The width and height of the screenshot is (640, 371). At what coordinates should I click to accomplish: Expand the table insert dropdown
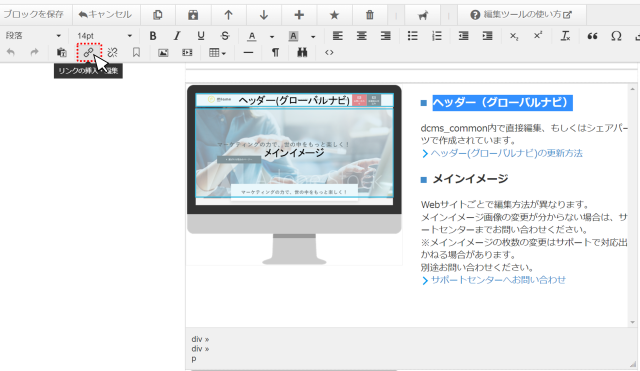coord(217,53)
